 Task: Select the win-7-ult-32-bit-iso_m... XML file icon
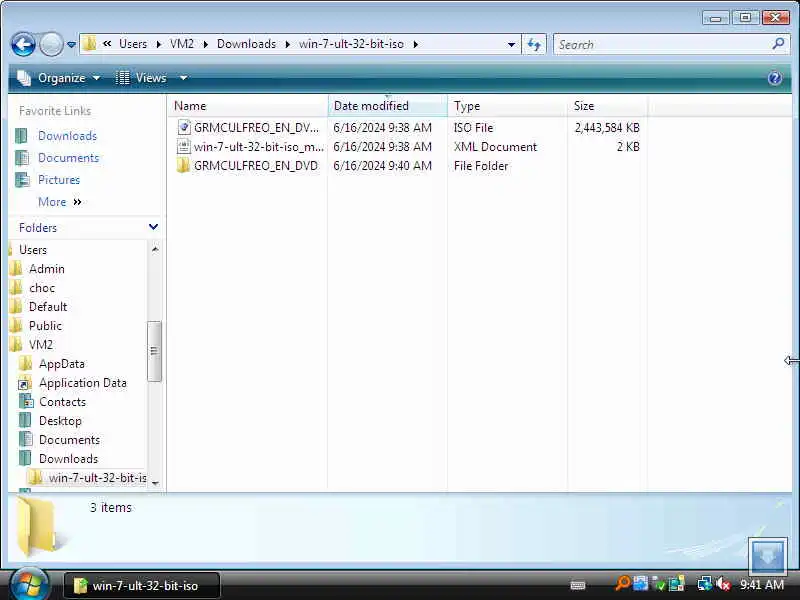click(x=184, y=146)
